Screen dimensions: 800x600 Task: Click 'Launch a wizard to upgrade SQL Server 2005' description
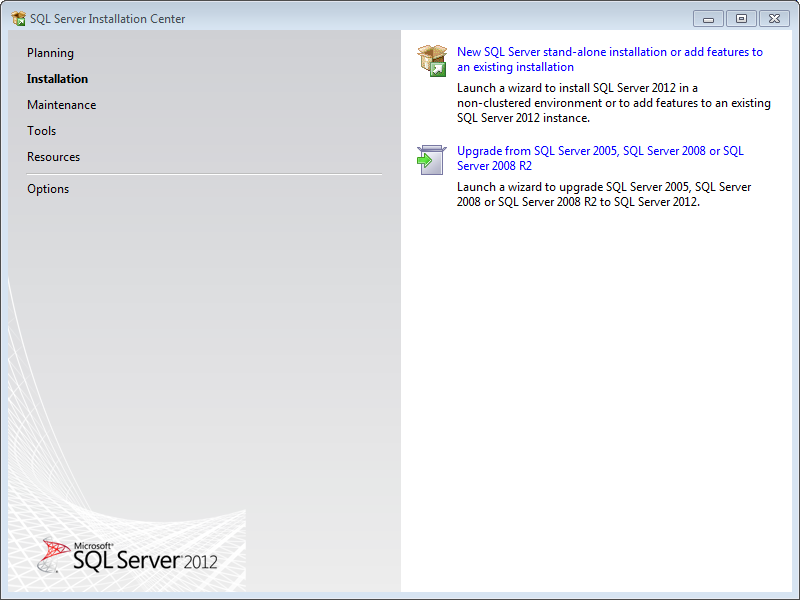pyautogui.click(x=604, y=194)
